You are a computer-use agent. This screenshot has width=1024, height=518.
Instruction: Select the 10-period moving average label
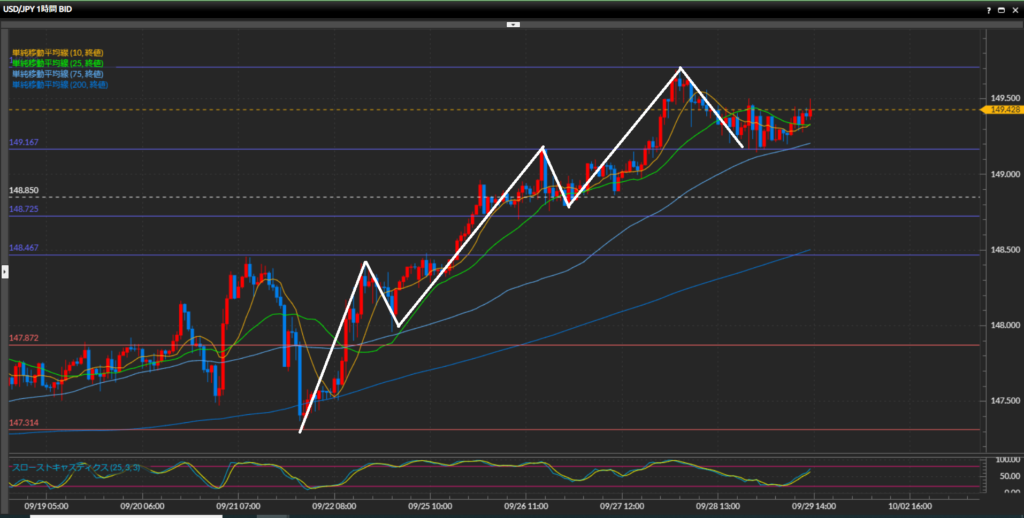(58, 52)
